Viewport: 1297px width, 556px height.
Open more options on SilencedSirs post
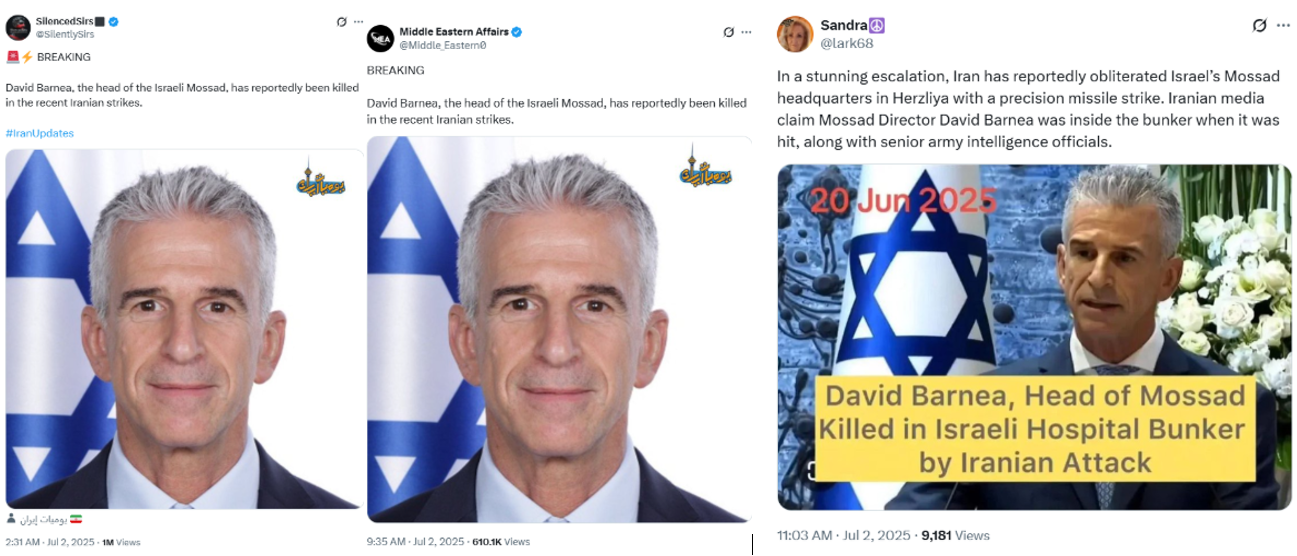click(x=359, y=21)
